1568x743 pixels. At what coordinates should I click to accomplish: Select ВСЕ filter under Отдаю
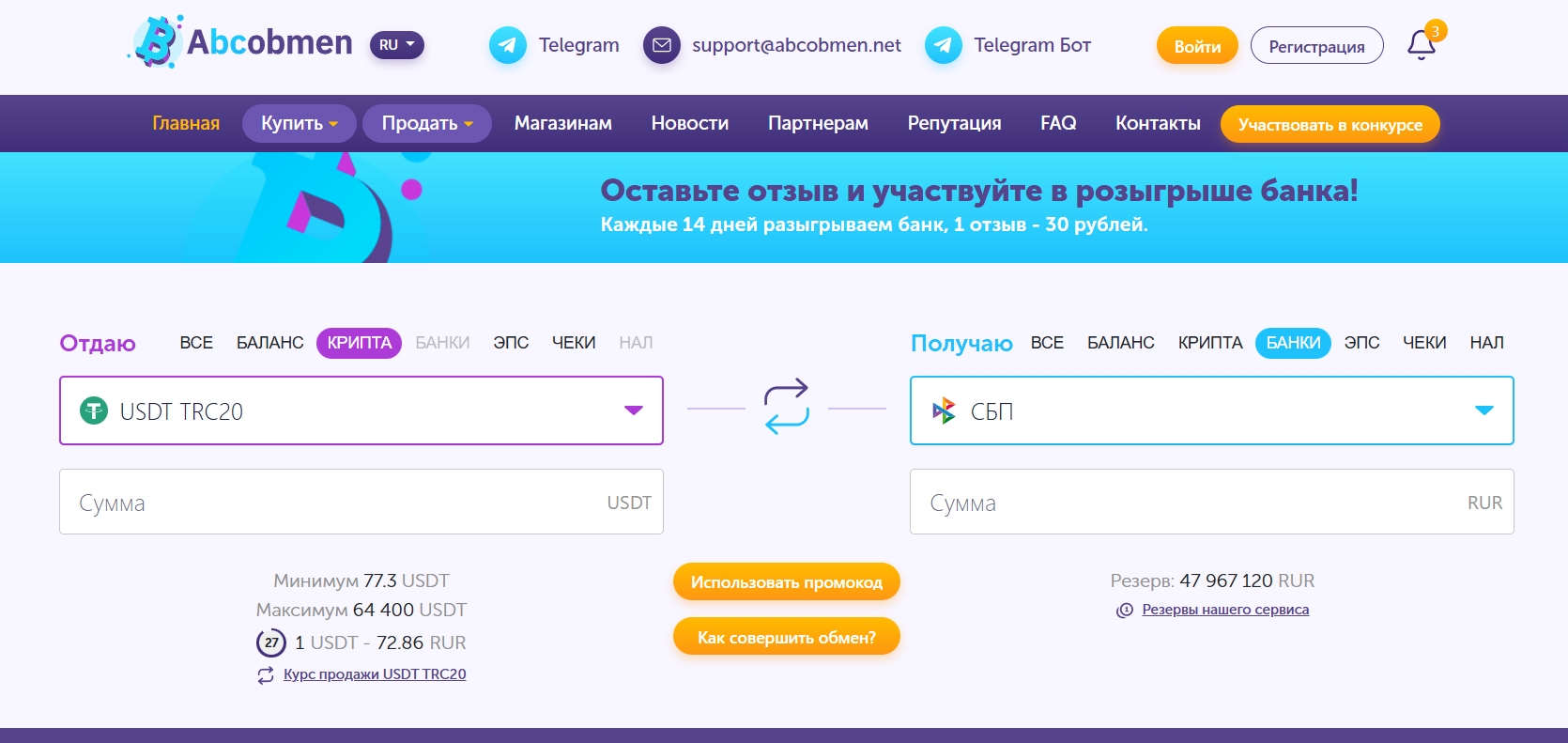pyautogui.click(x=196, y=343)
